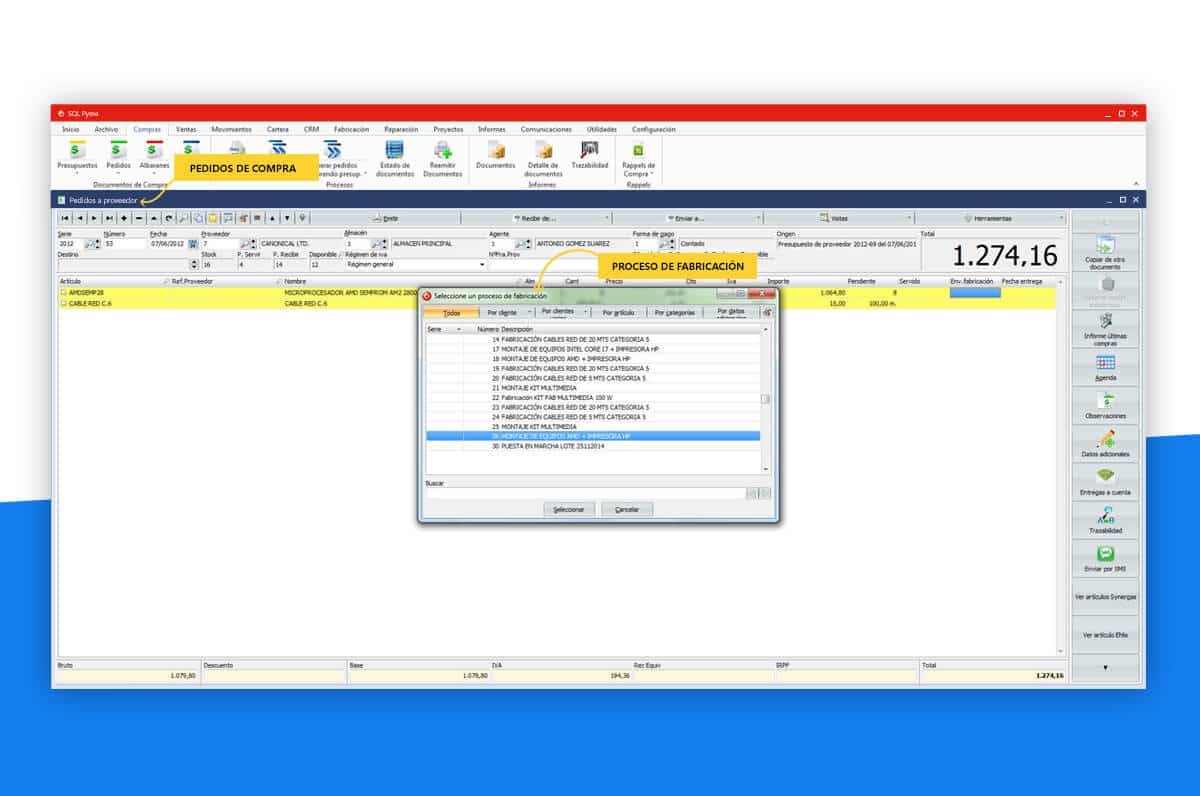Image resolution: width=1200 pixels, height=796 pixels.
Task: Switch to the Ventas ribbon tab
Action: (x=186, y=129)
